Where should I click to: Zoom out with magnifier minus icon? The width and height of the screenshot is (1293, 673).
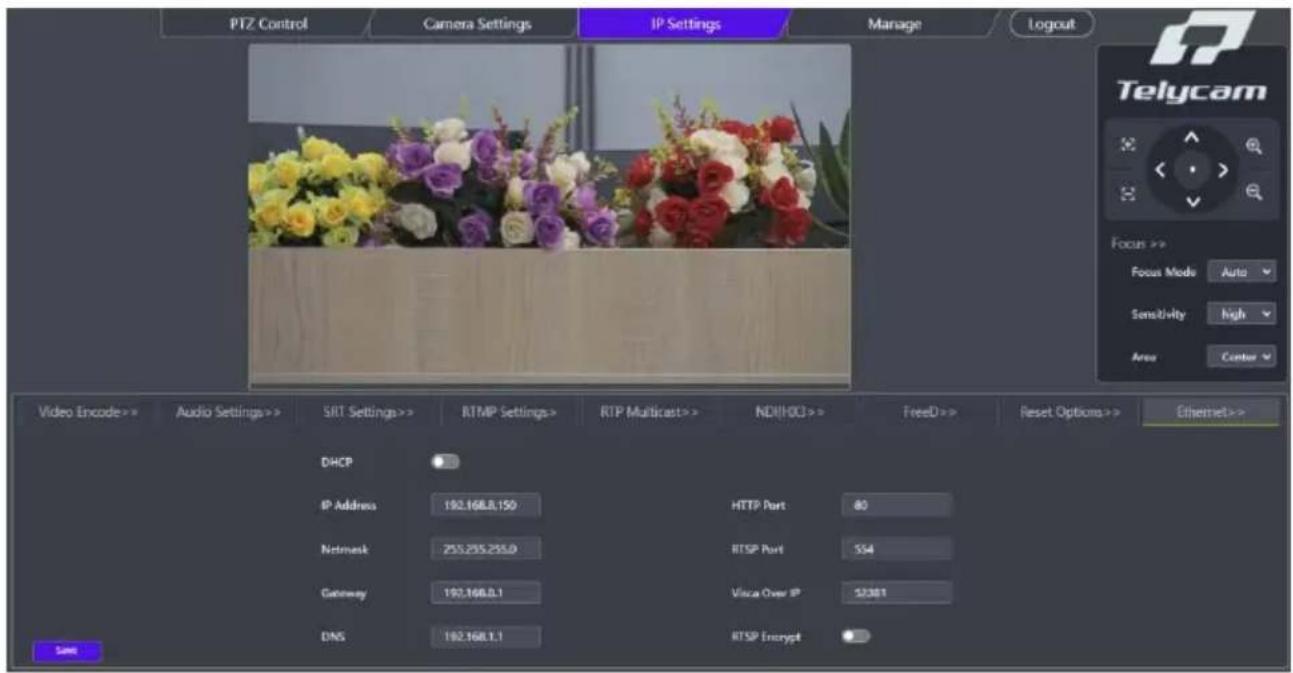[x=1254, y=194]
